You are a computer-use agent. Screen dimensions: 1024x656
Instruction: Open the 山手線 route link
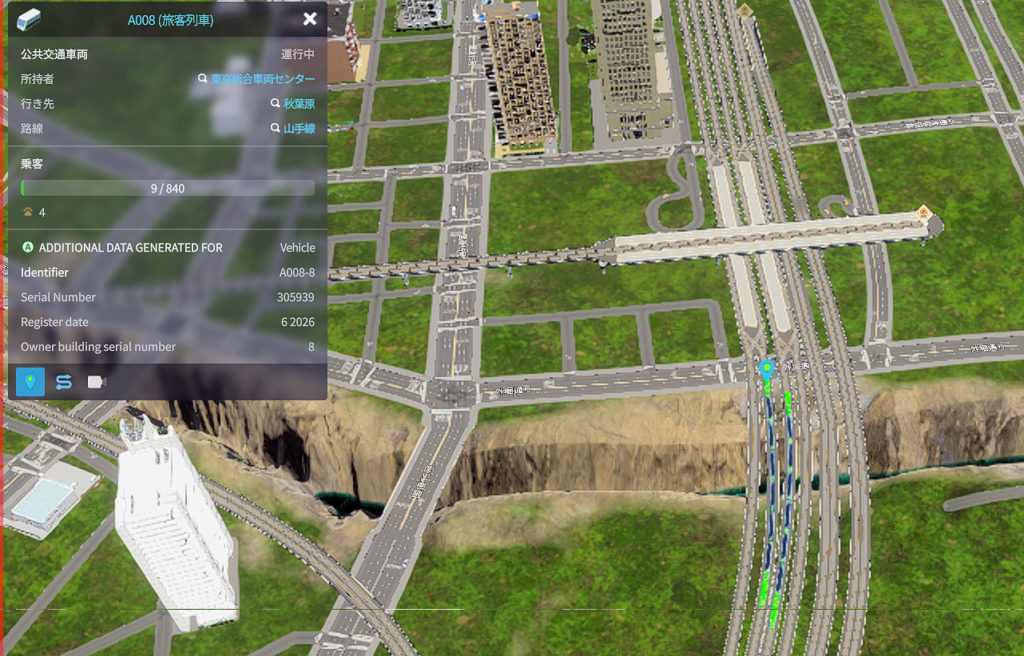click(298, 128)
